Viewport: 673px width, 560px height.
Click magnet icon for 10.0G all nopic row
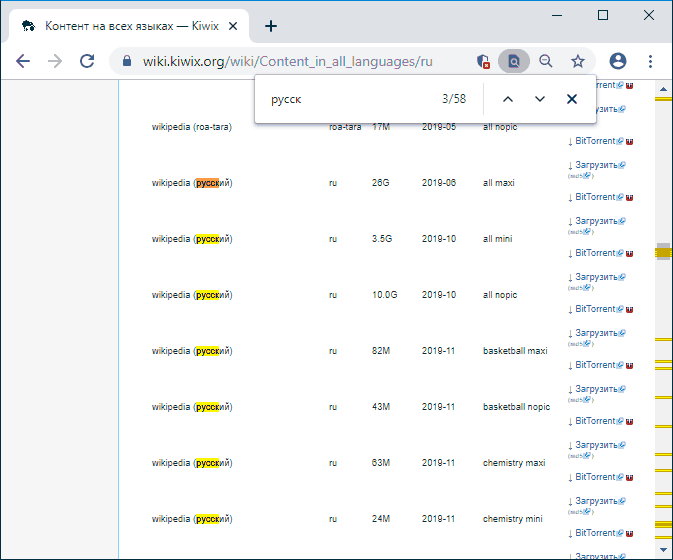[629, 309]
